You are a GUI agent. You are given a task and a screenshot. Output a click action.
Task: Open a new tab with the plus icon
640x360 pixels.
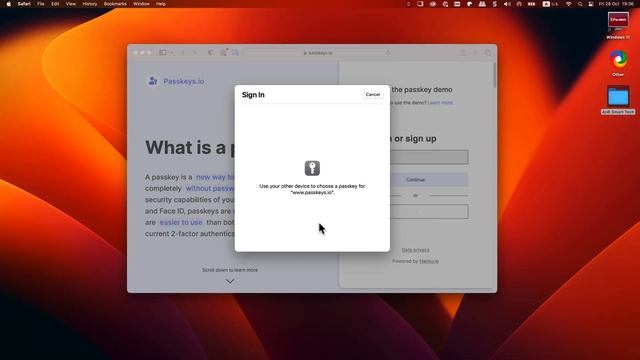475,53
